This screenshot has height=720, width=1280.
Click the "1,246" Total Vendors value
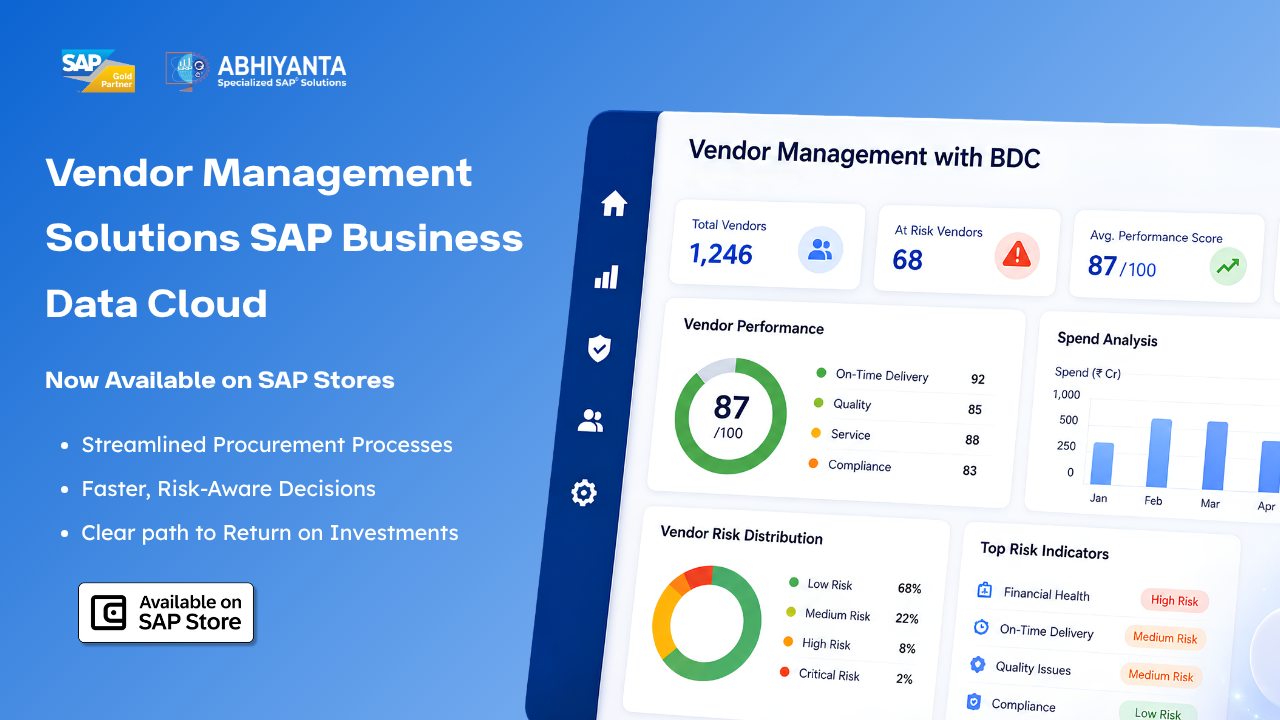click(x=721, y=254)
